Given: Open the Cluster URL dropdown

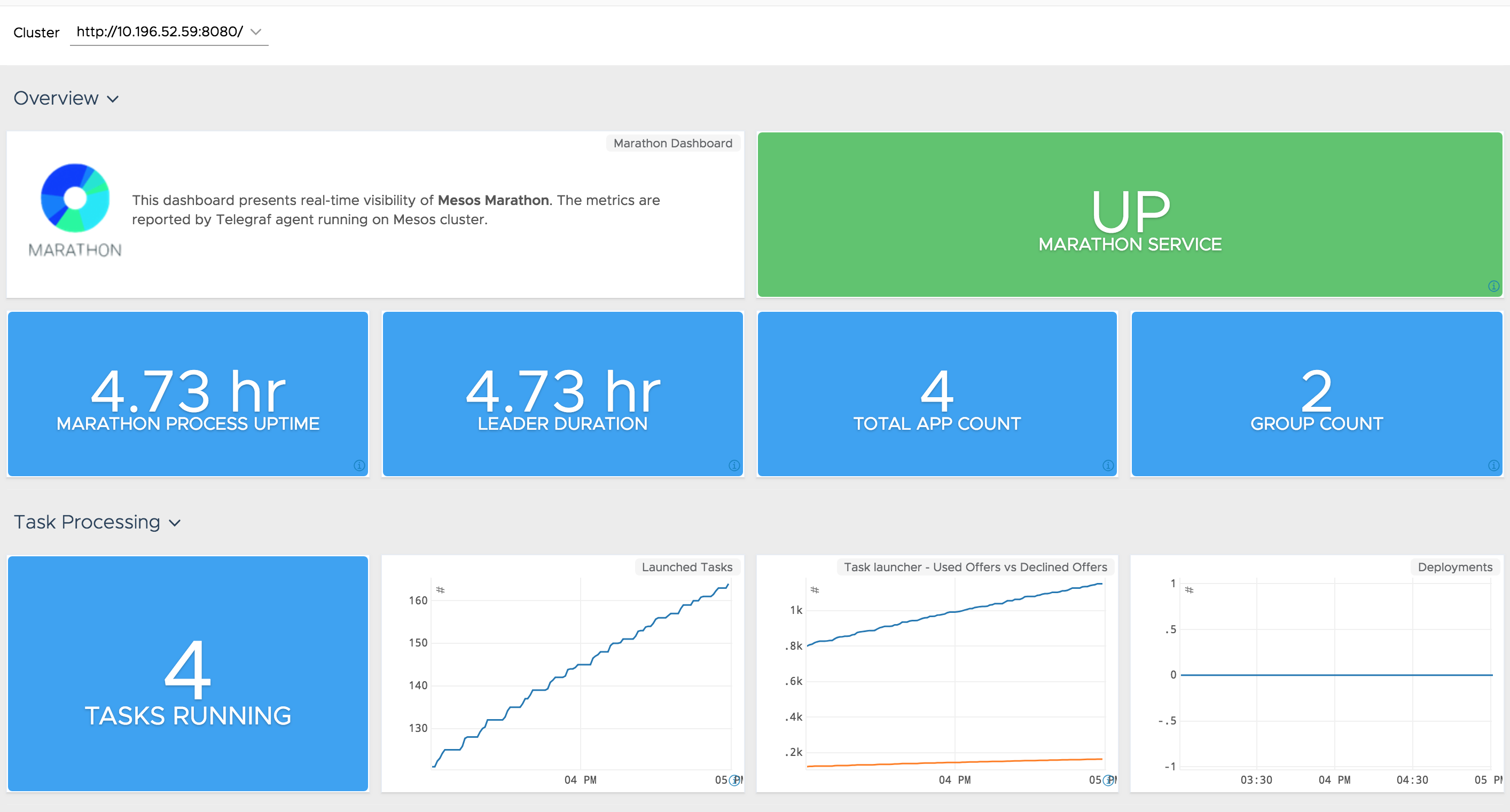Looking at the screenshot, I should 169,31.
